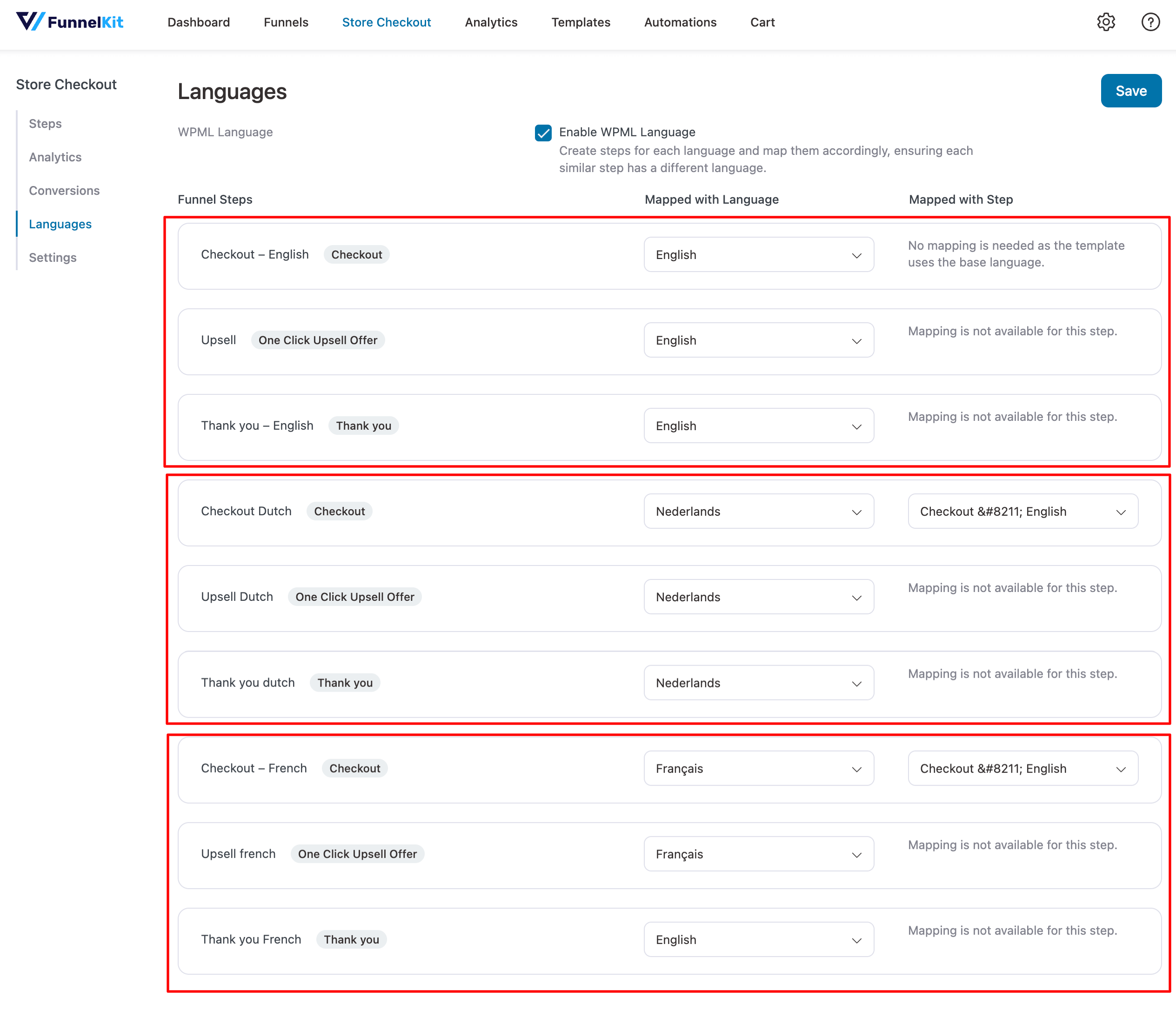The height and width of the screenshot is (1011, 1176).
Task: Open Steps in the sidebar
Action: [46, 124]
